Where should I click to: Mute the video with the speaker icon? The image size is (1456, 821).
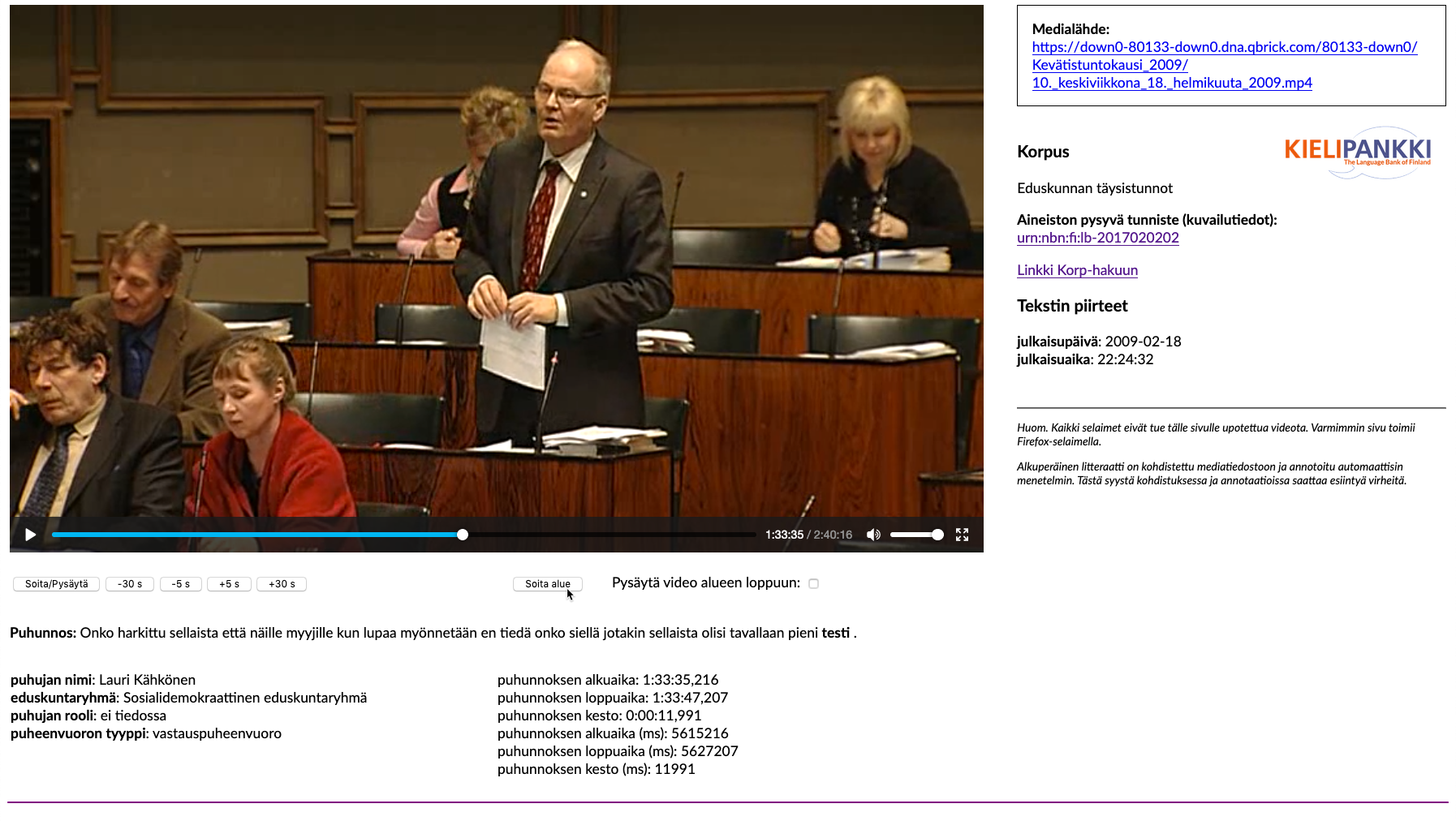[x=873, y=535]
